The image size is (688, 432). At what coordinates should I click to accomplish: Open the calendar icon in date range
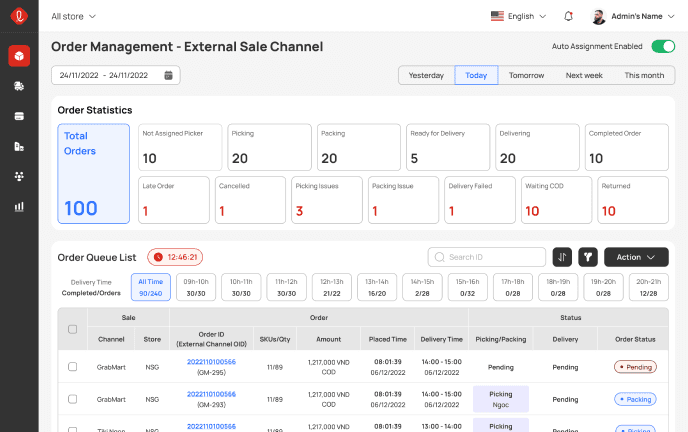(169, 75)
